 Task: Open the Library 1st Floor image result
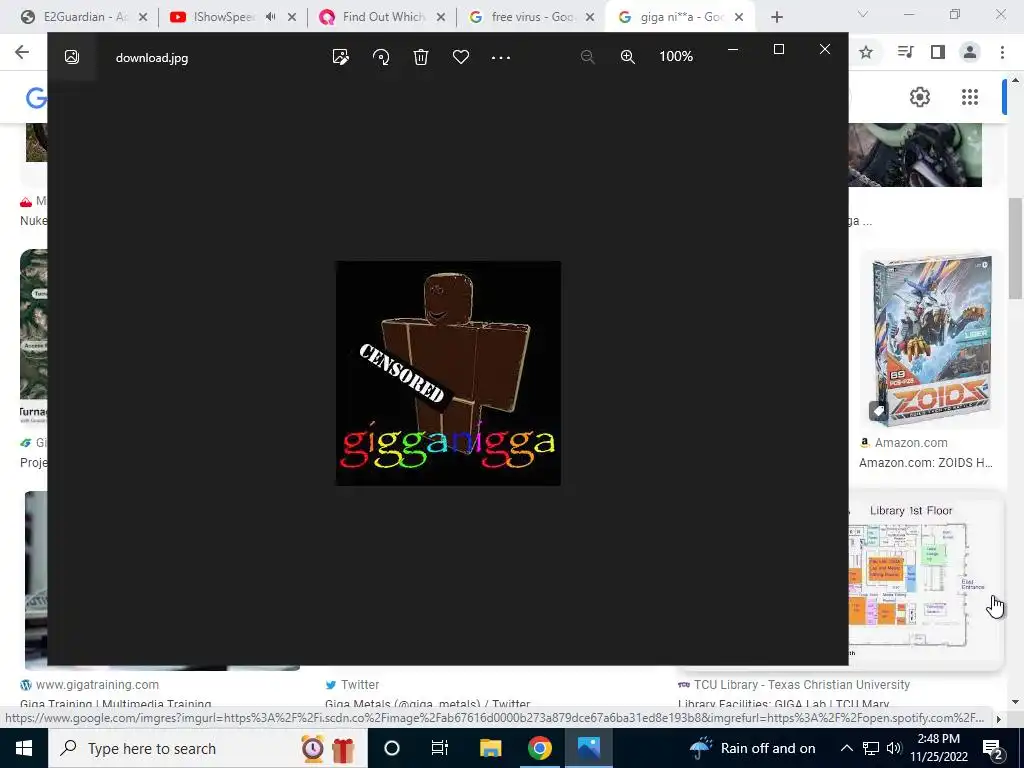[x=925, y=578]
